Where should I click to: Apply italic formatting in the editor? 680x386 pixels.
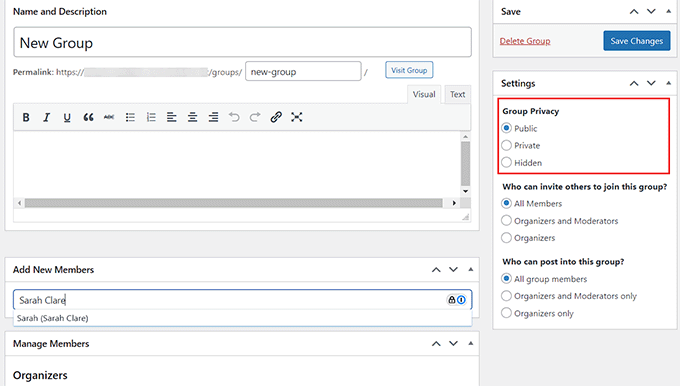point(46,117)
